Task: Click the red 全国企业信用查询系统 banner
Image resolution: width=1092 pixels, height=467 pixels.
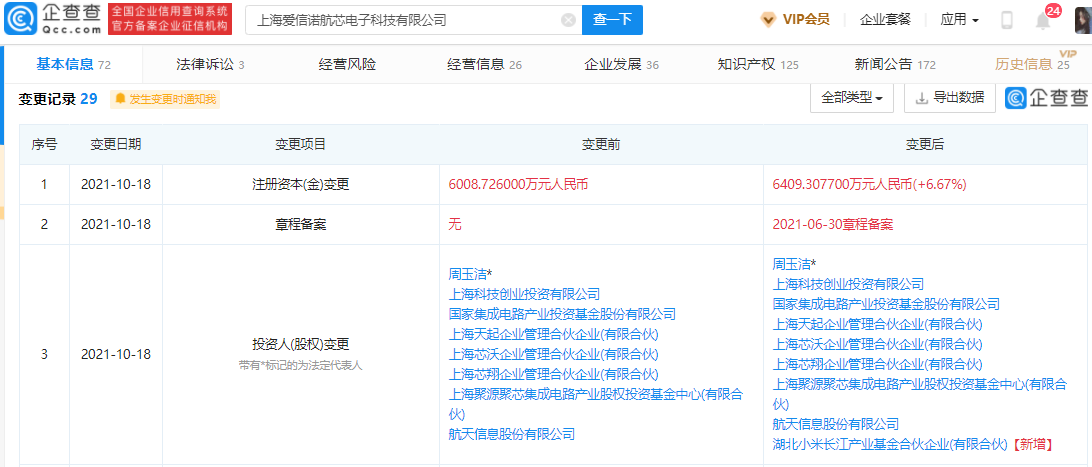Action: pyautogui.click(x=170, y=19)
